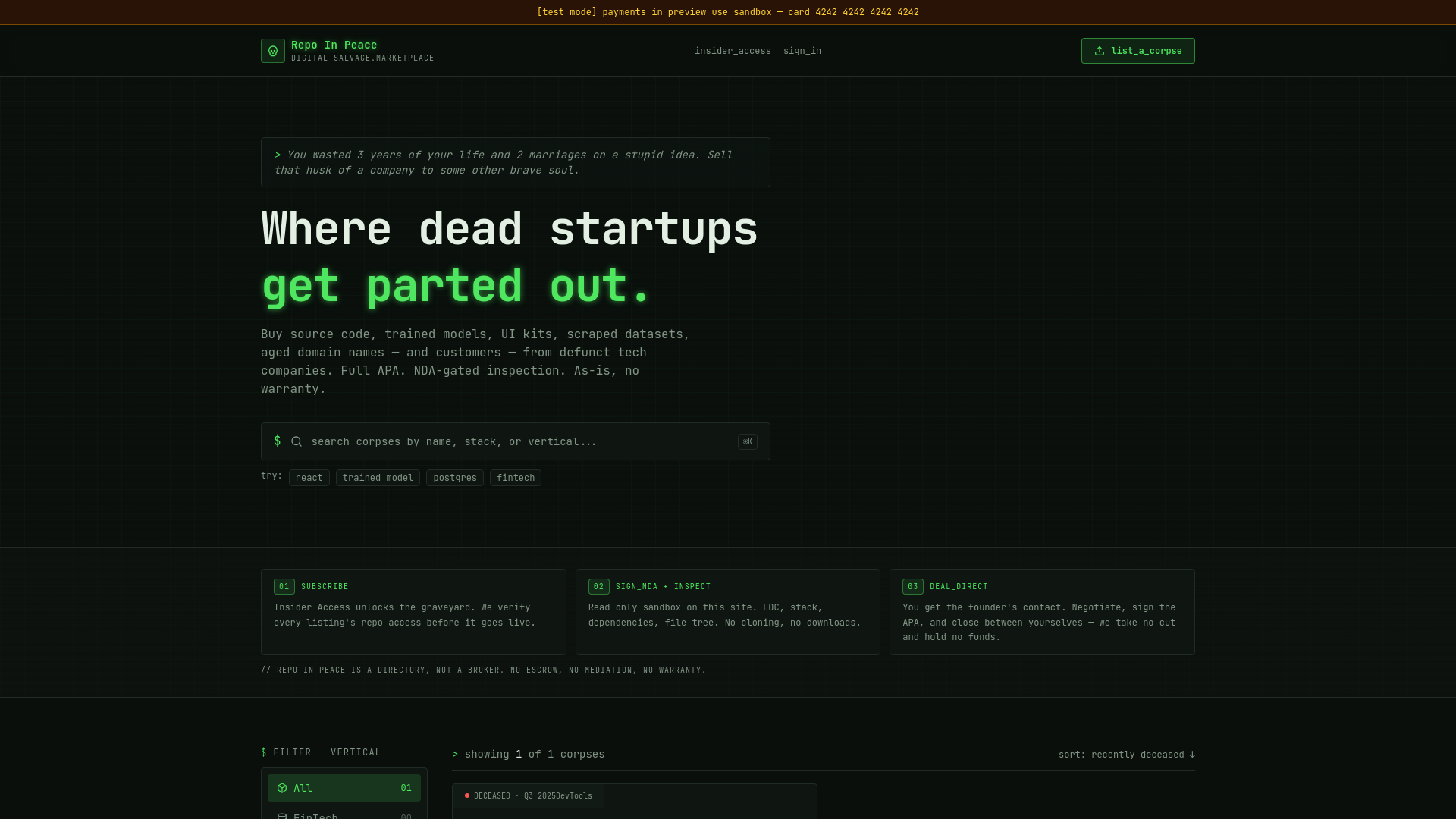Click the 'Buy source code, trained models' paragraph
The height and width of the screenshot is (819, 1456).
[x=475, y=362]
